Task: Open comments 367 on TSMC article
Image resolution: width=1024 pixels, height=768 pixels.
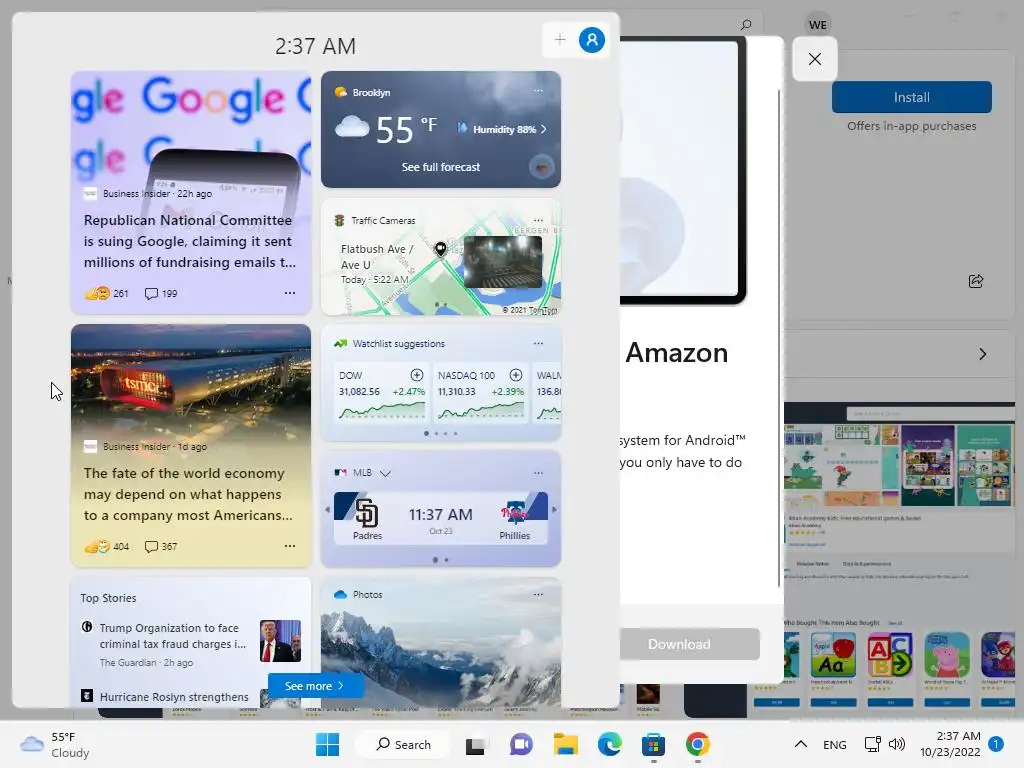Action: (161, 546)
